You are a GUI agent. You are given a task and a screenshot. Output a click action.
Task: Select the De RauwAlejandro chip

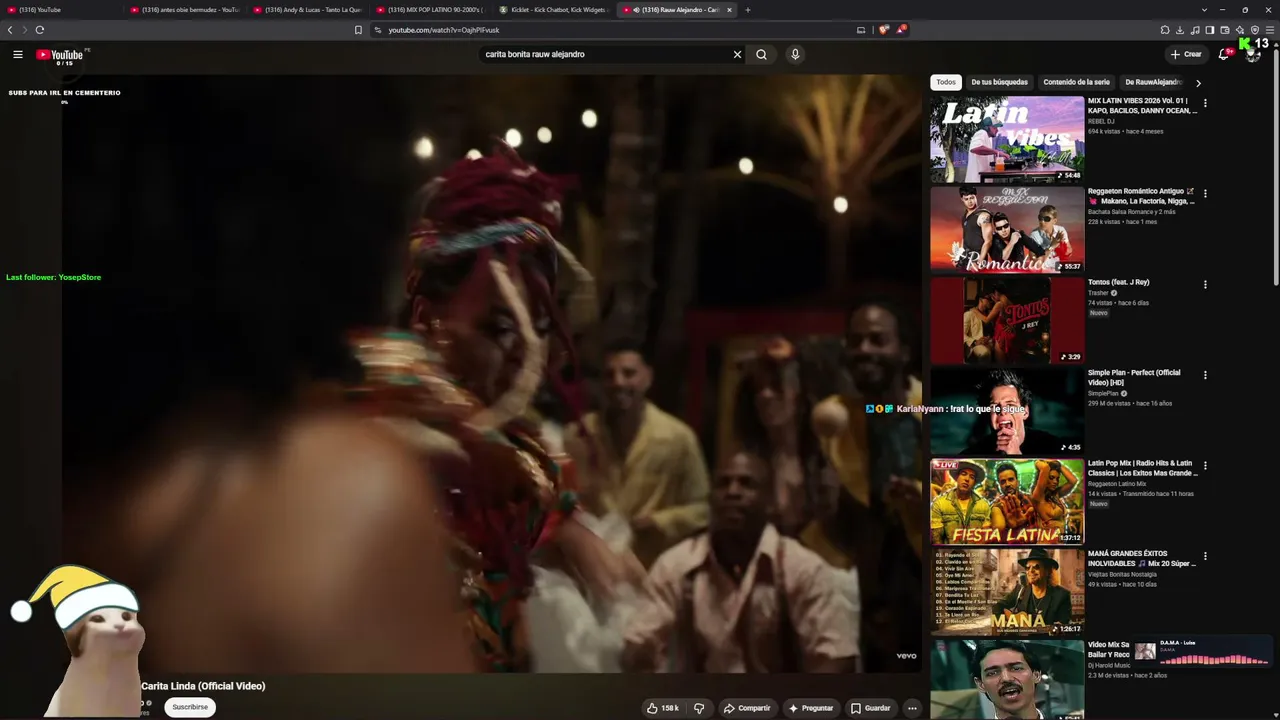point(1152,82)
